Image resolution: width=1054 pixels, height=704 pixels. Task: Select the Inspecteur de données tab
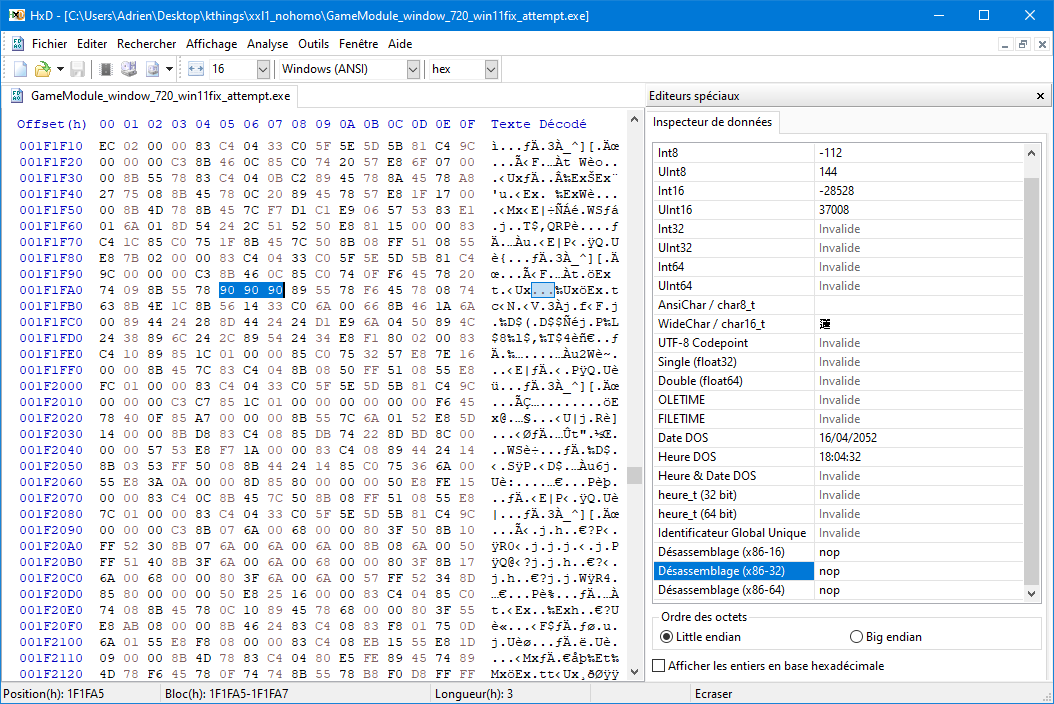(713, 122)
